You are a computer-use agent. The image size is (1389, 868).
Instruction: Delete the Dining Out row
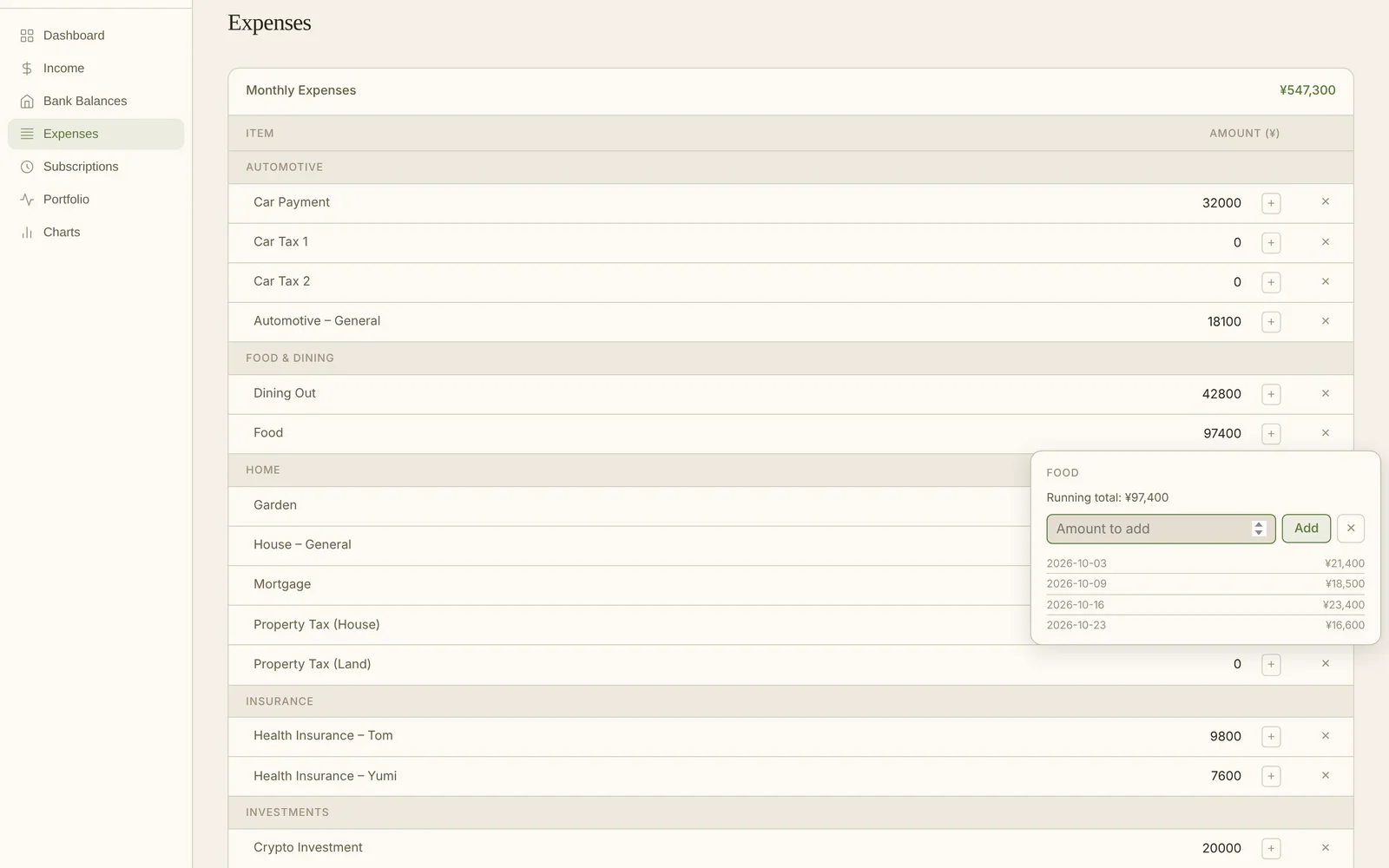pyautogui.click(x=1326, y=393)
